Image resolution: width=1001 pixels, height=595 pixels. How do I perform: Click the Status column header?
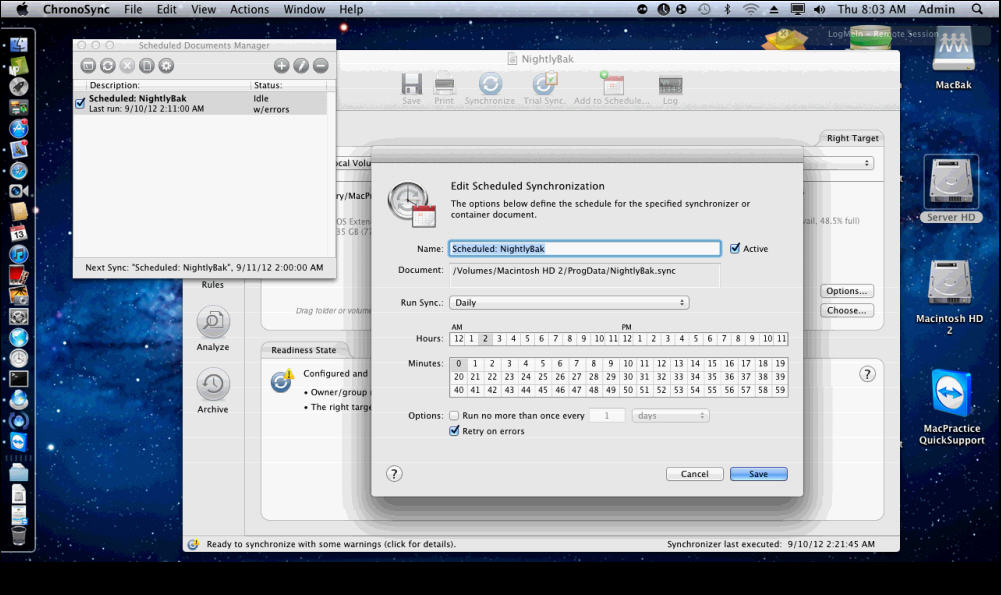(289, 85)
